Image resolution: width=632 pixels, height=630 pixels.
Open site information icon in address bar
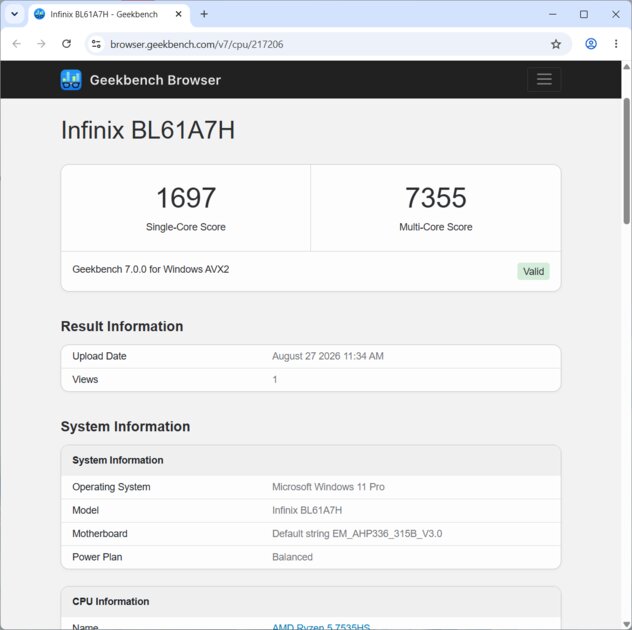point(96,44)
